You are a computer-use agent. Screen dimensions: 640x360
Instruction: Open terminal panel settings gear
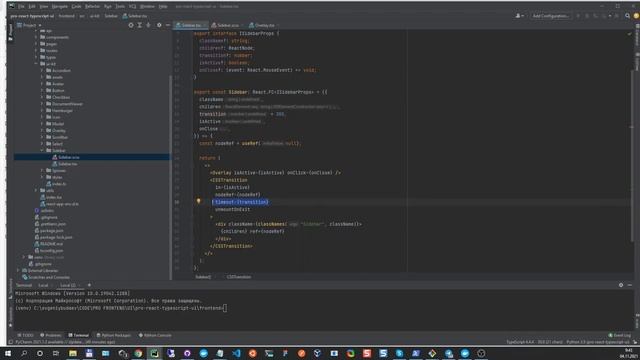[x=621, y=285]
